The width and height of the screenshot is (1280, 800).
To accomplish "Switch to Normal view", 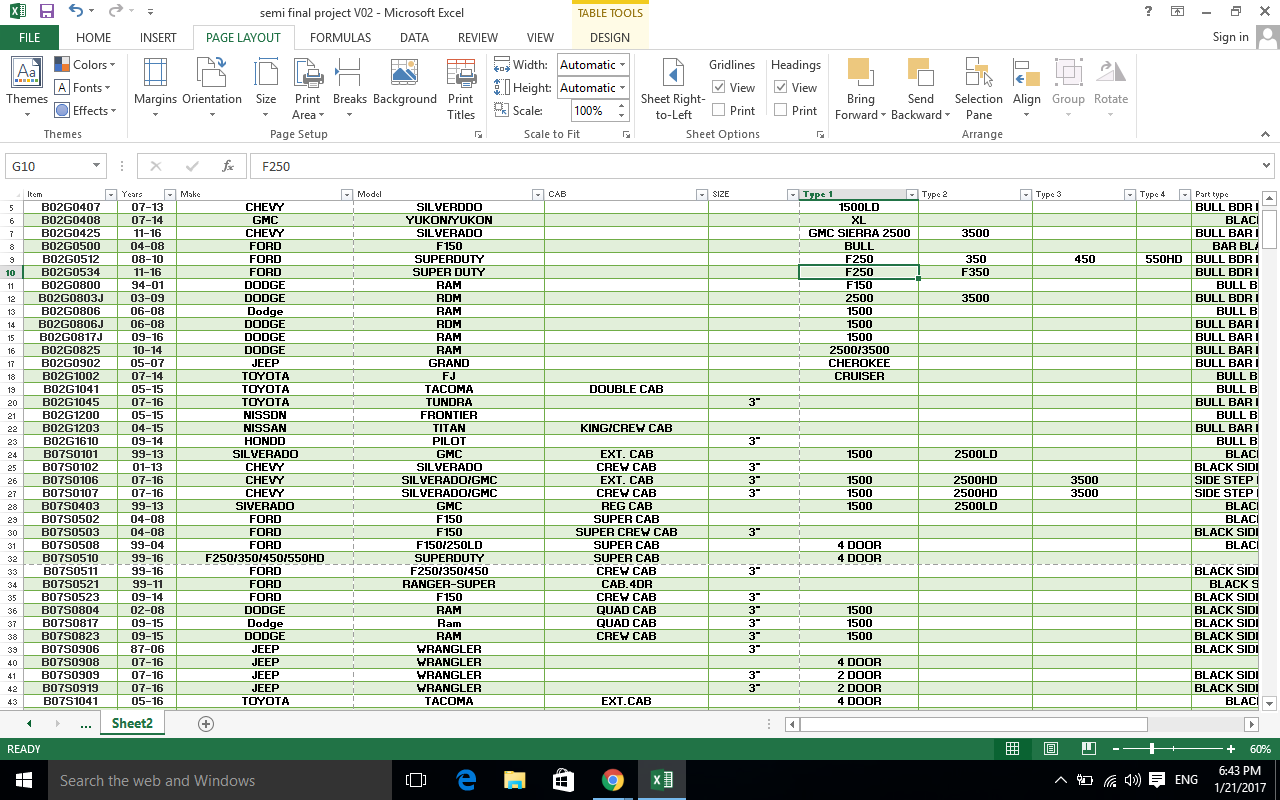I will (x=1012, y=749).
